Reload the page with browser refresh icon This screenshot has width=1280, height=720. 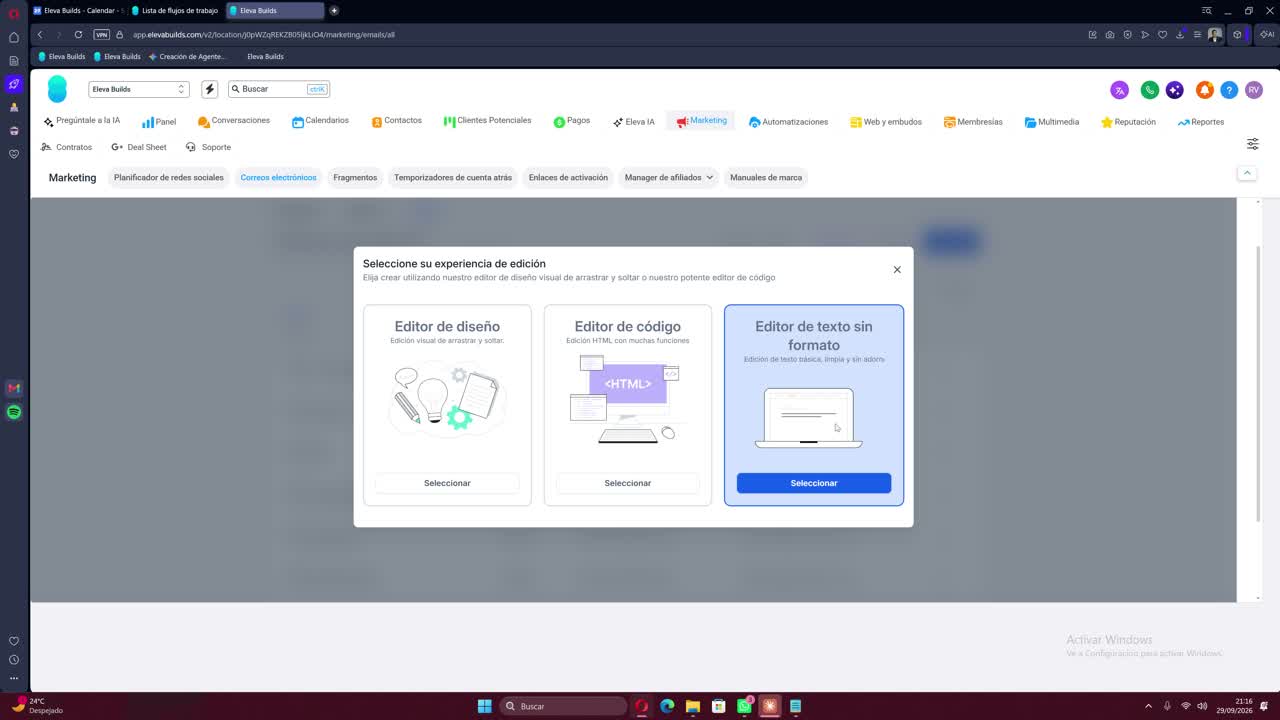coord(78,34)
